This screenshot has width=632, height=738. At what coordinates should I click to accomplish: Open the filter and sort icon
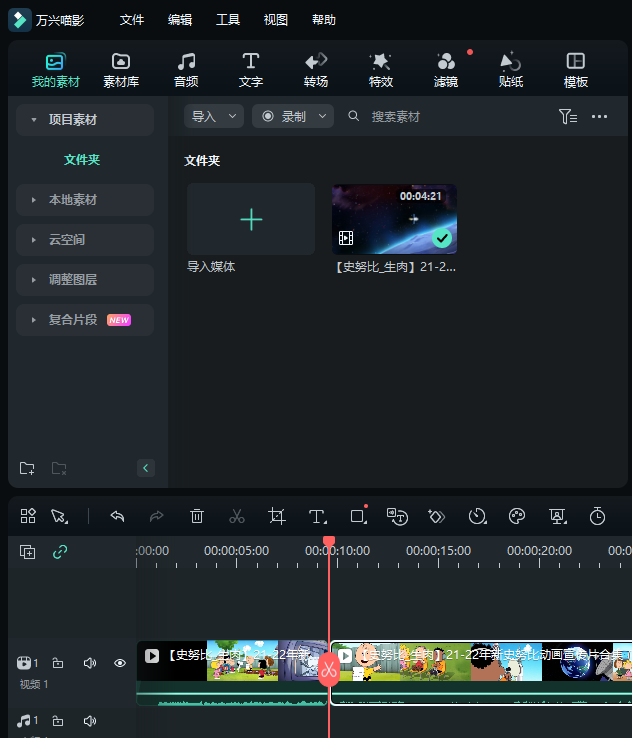[x=568, y=116]
